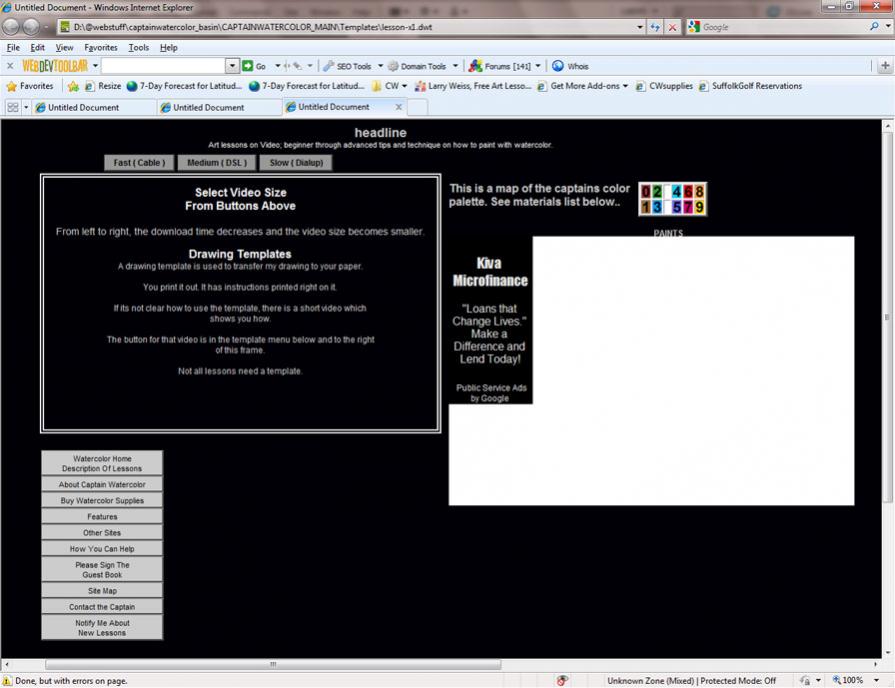
Task: Click the browser Forward arrow button
Action: click(32, 26)
